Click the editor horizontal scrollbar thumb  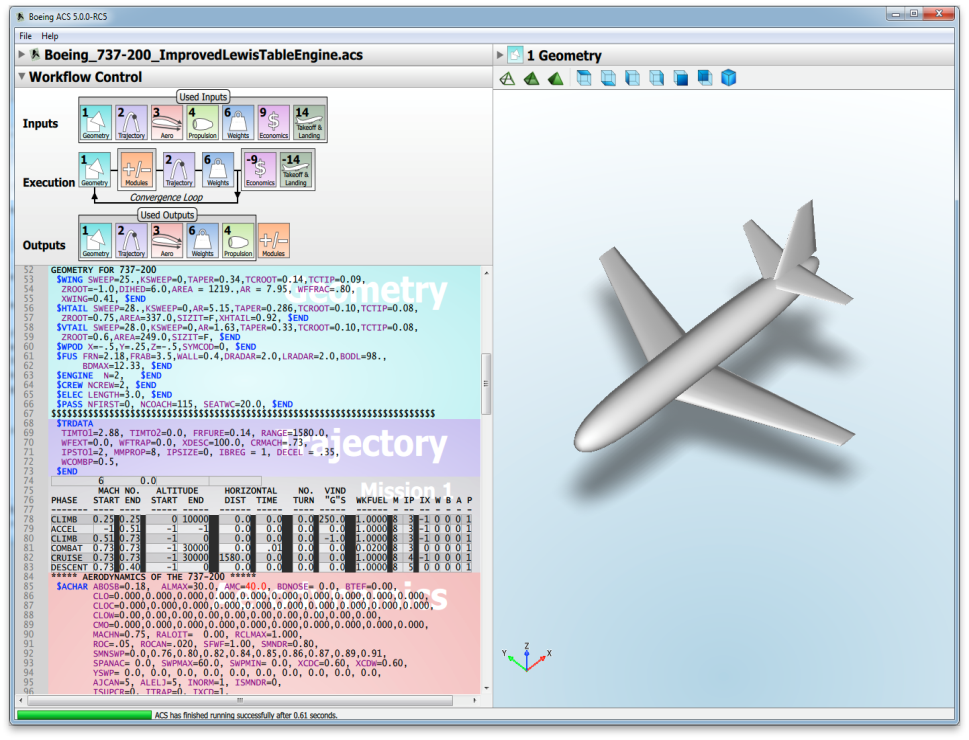[240, 700]
